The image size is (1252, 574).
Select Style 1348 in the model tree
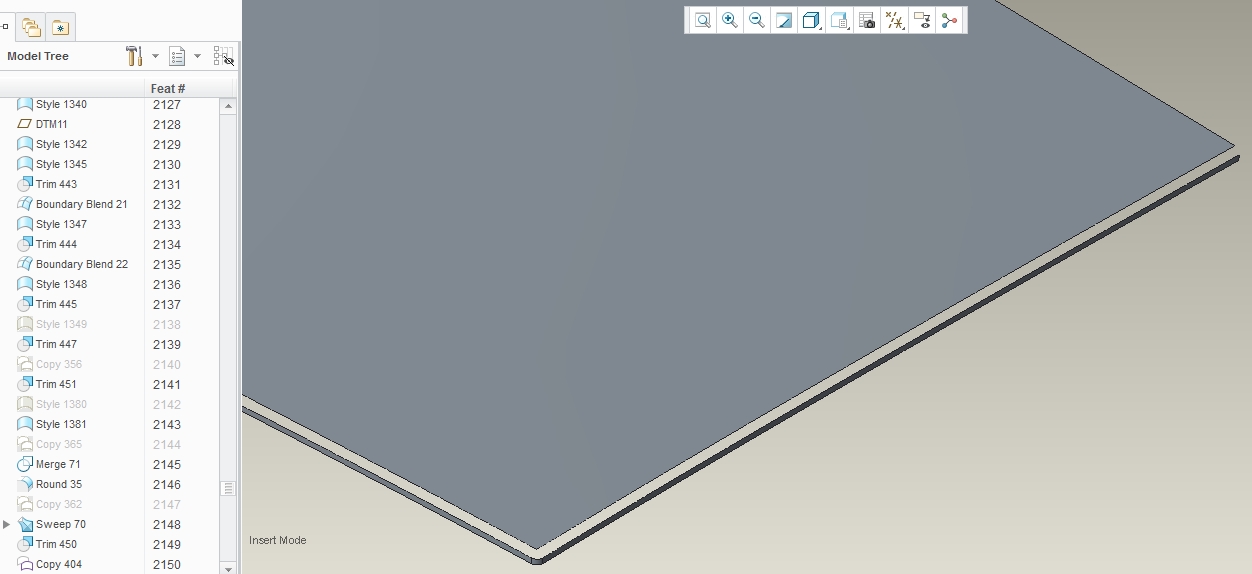coord(61,284)
